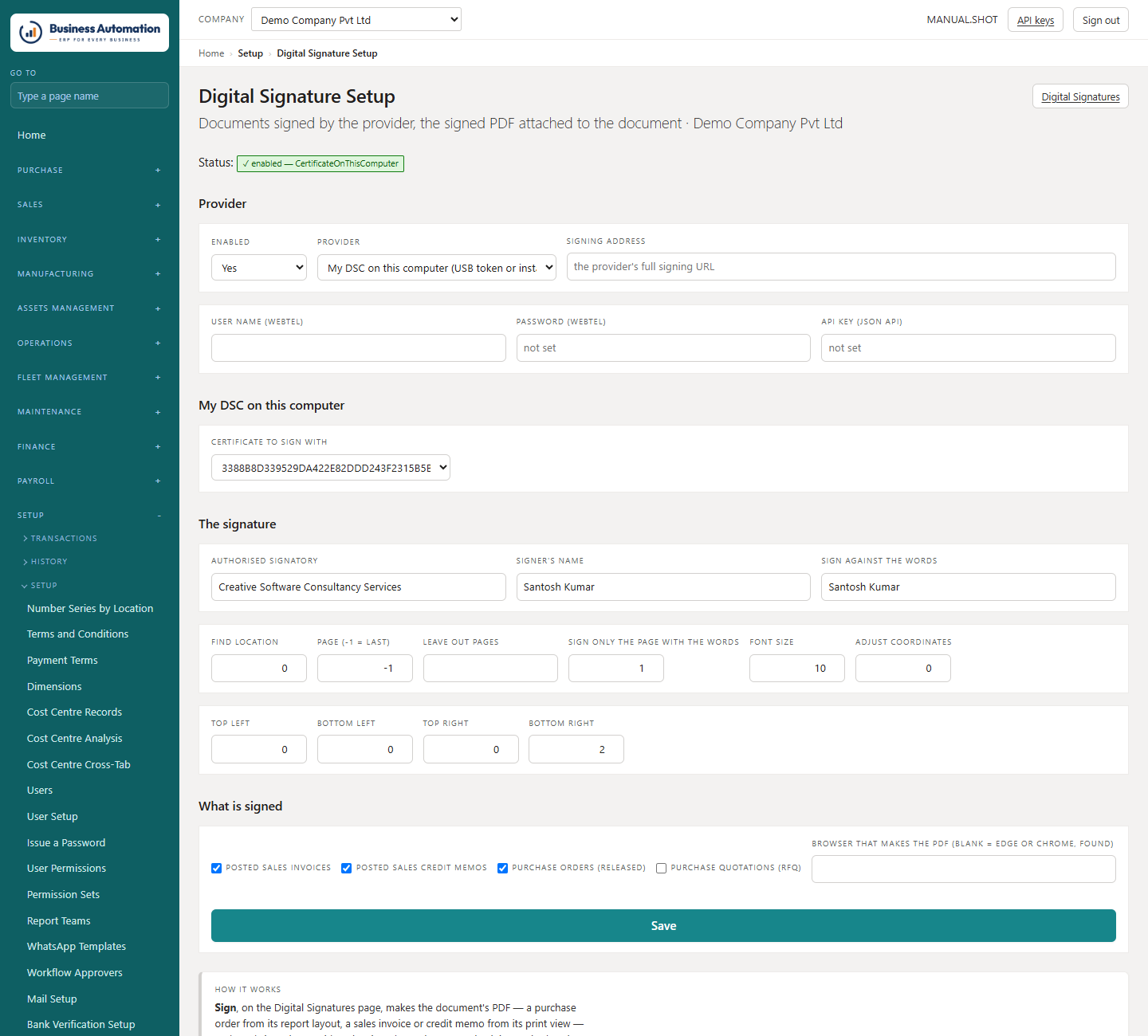
Task: Expand the Operations menu section
Action: tap(89, 343)
